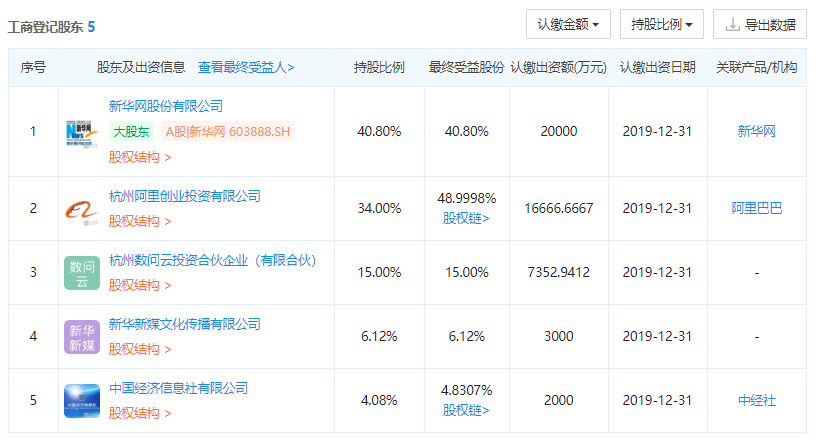Click the 中经社 related product link
This screenshot has height=447, width=821.
tap(757, 400)
